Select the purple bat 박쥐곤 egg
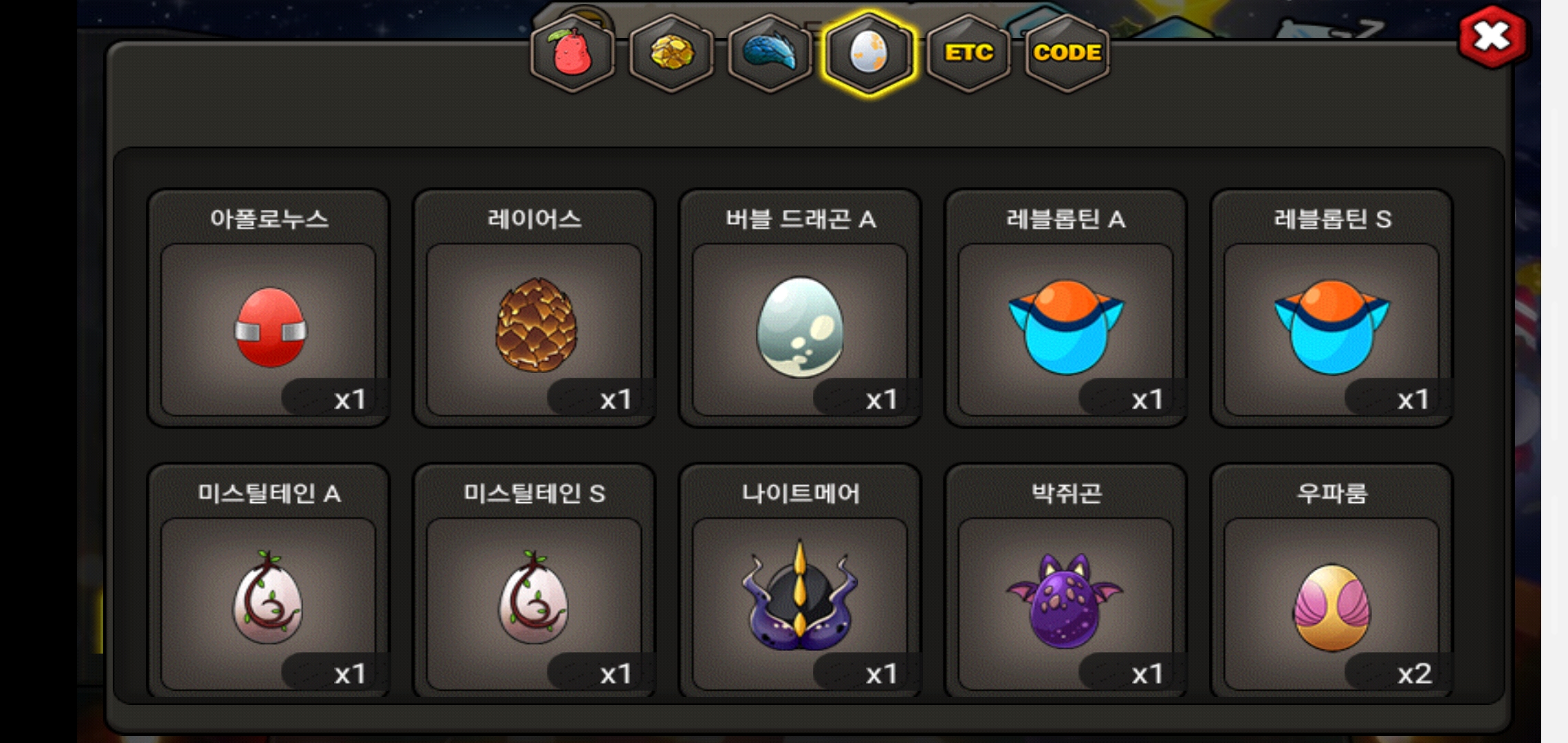This screenshot has height=743, width=1568. (x=1065, y=600)
